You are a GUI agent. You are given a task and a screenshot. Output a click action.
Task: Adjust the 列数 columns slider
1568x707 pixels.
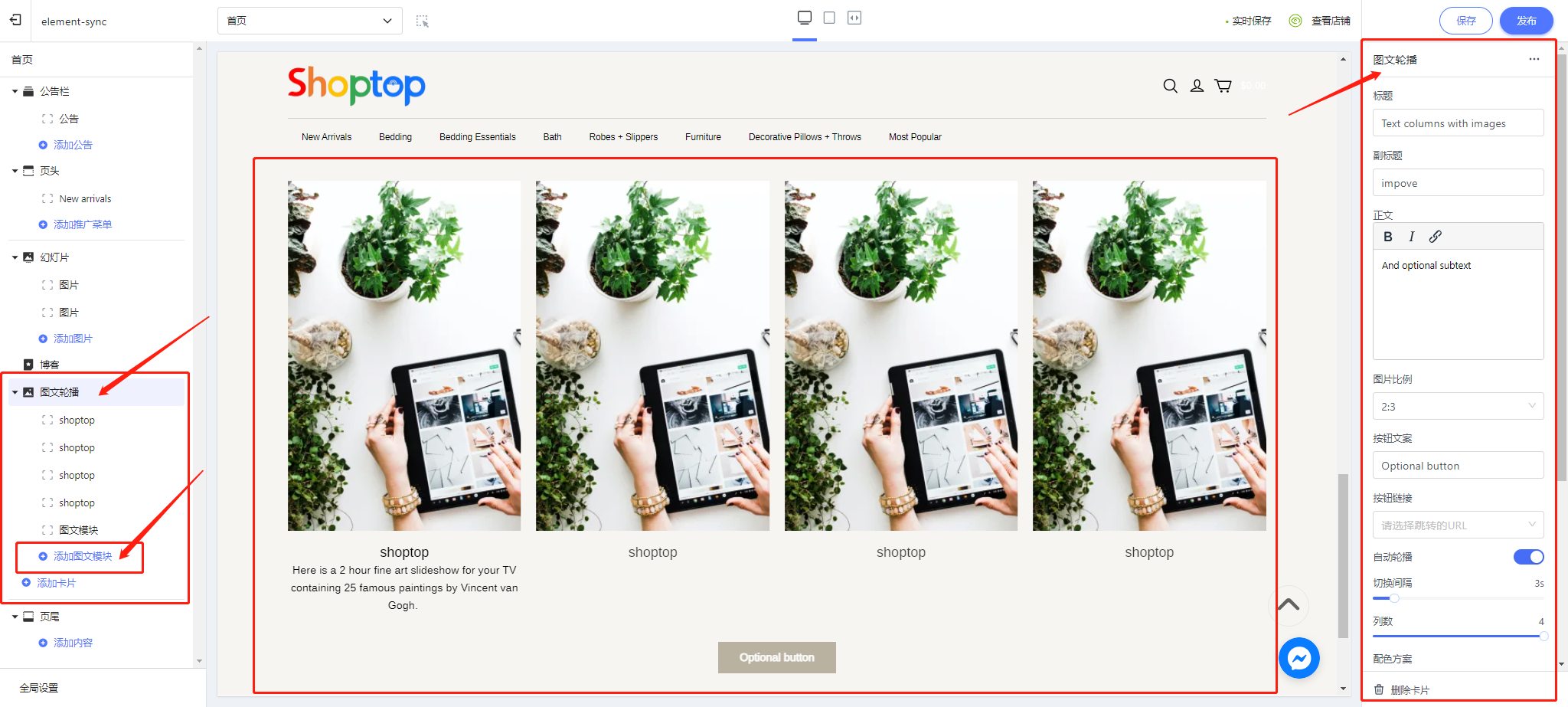pyautogui.click(x=1458, y=636)
